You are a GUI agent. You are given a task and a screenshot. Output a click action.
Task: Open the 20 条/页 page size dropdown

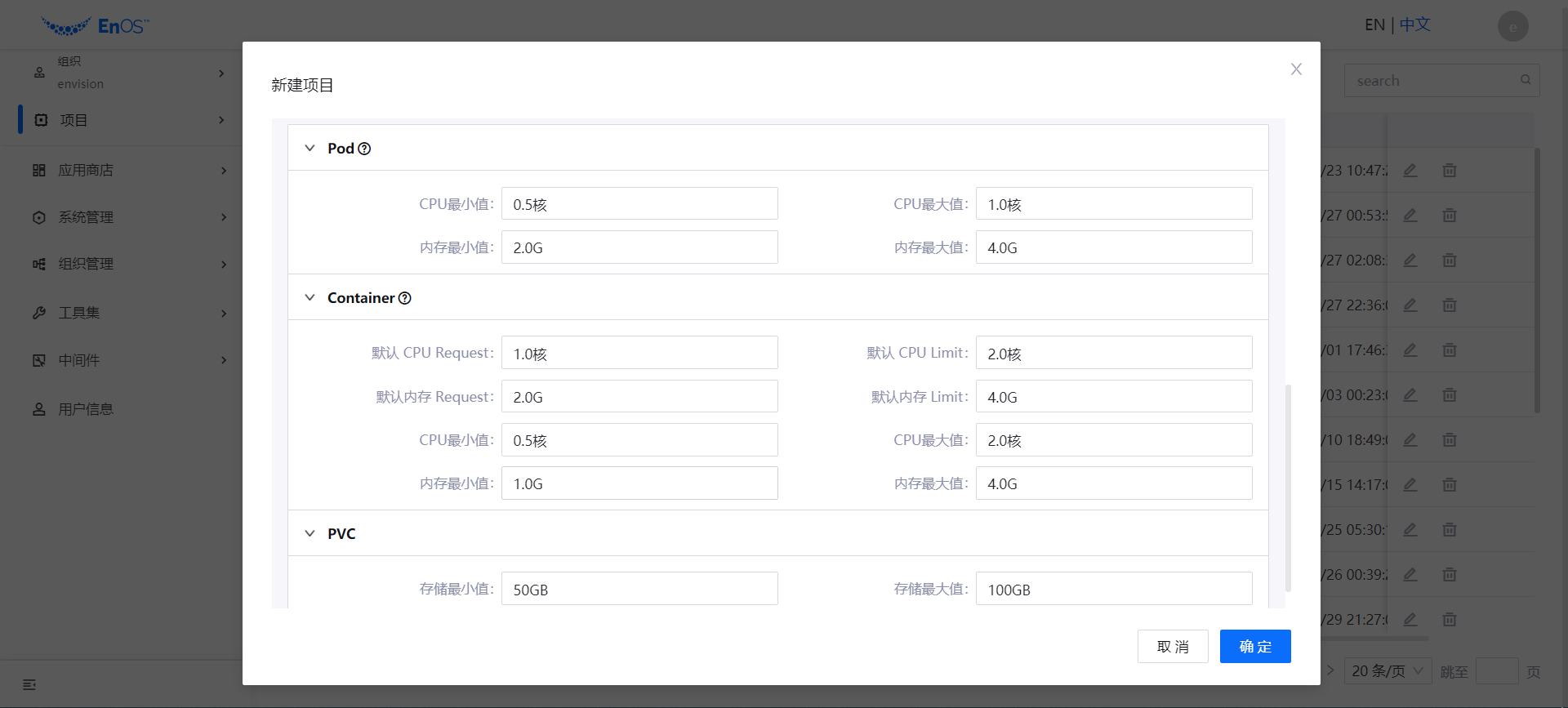(x=1387, y=670)
